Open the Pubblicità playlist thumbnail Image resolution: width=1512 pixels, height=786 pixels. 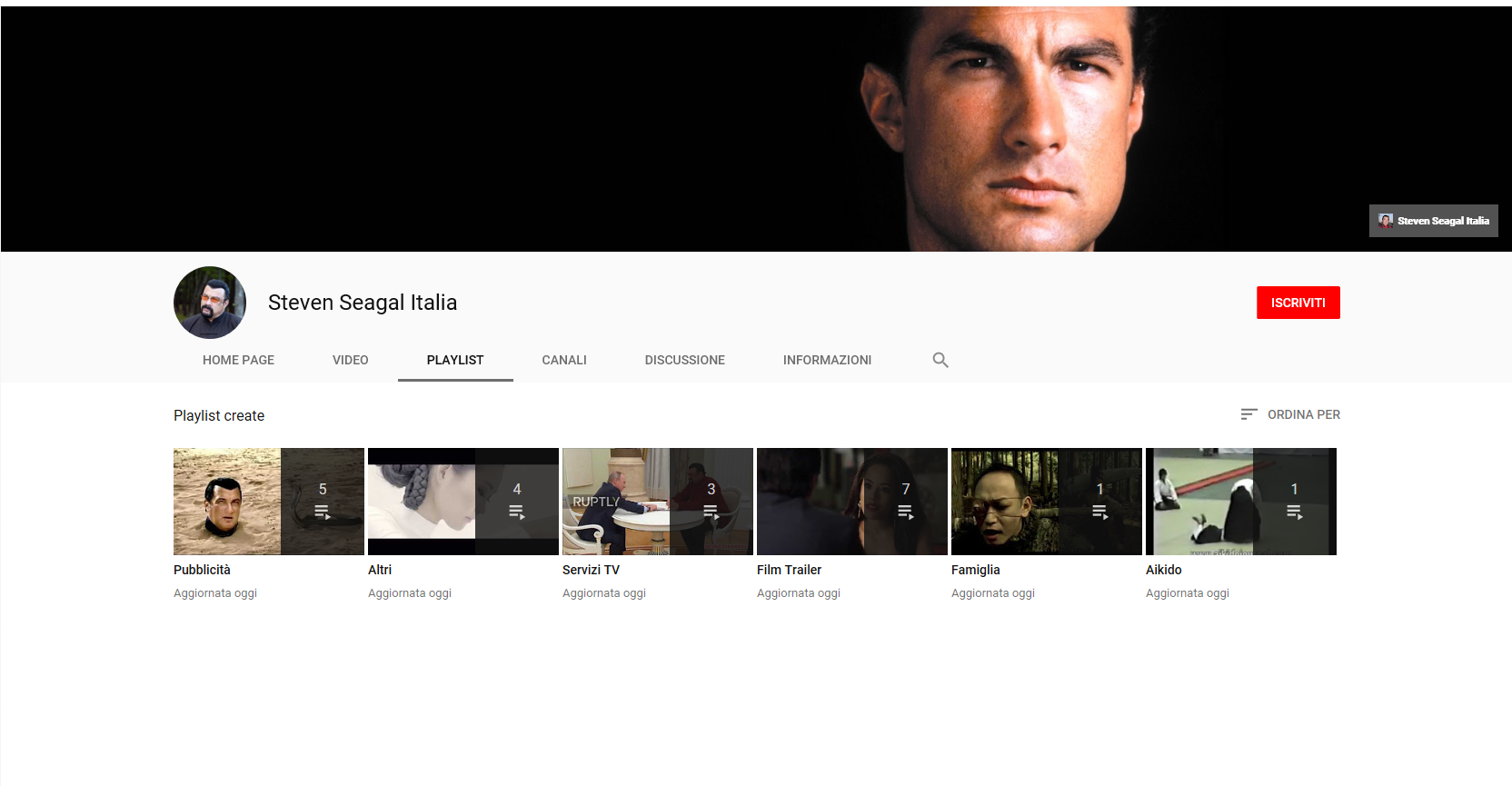pyautogui.click(x=269, y=502)
